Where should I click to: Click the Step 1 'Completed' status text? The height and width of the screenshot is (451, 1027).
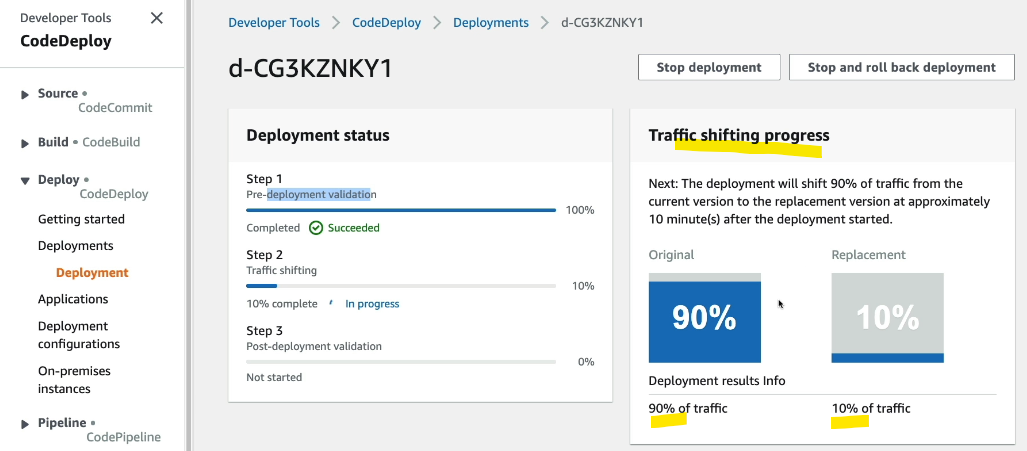pyautogui.click(x=272, y=228)
